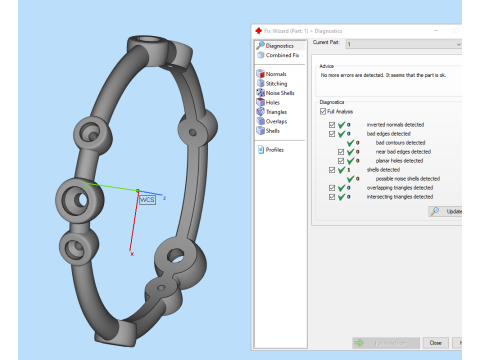Open the Overlaps fix page
The image size is (480, 360).
coord(272,121)
